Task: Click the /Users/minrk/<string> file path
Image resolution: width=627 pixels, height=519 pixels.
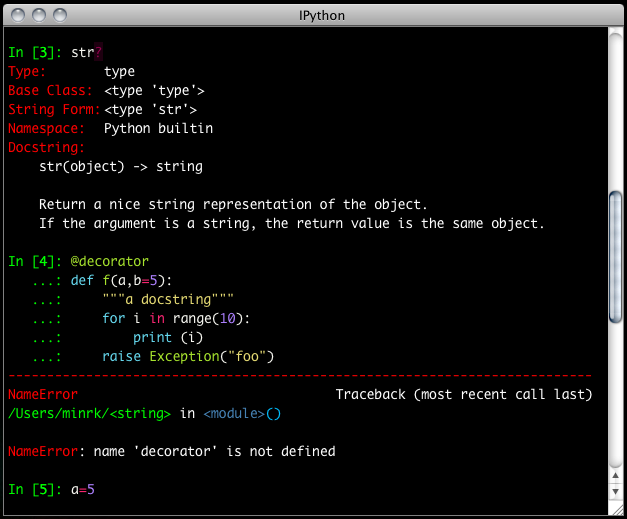Action: point(88,413)
